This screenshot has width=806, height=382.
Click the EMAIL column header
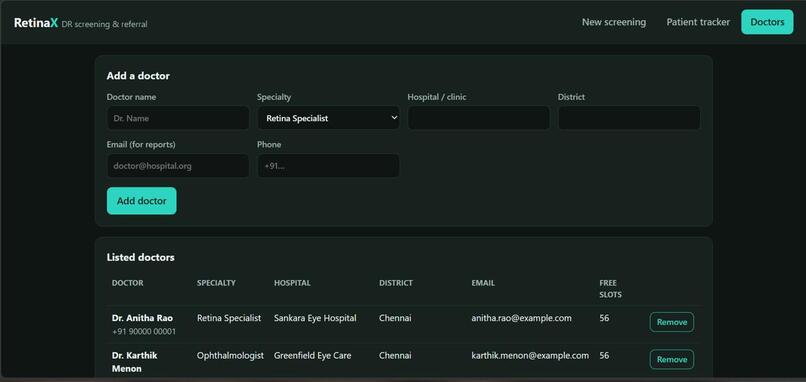(x=483, y=283)
